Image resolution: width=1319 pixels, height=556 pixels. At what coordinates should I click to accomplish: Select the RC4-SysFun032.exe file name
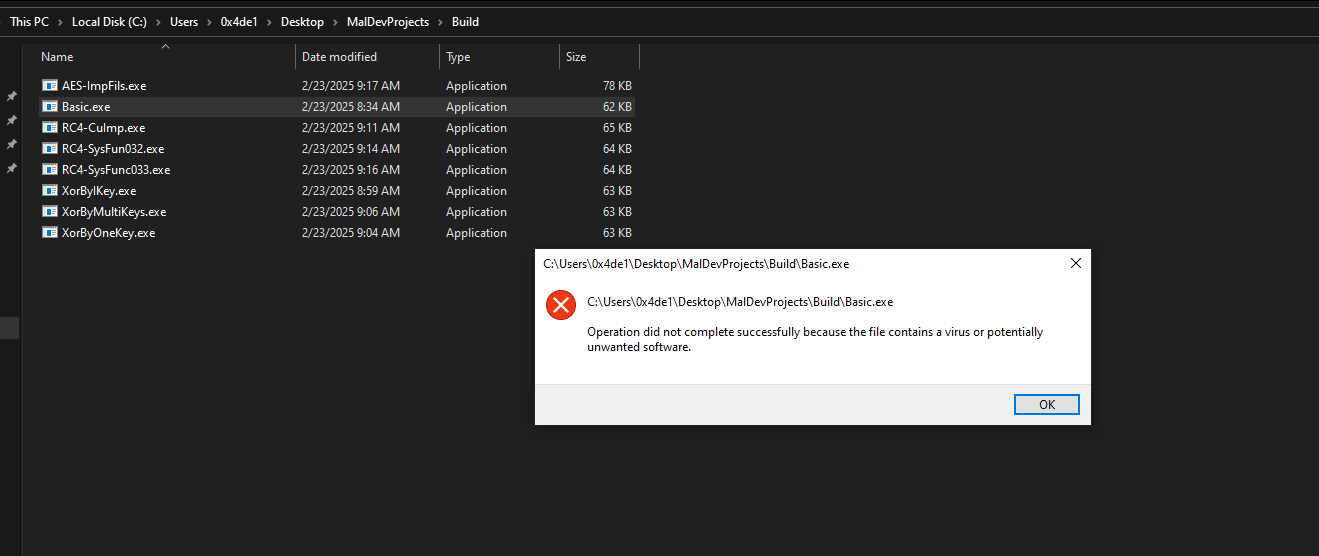(x=113, y=149)
